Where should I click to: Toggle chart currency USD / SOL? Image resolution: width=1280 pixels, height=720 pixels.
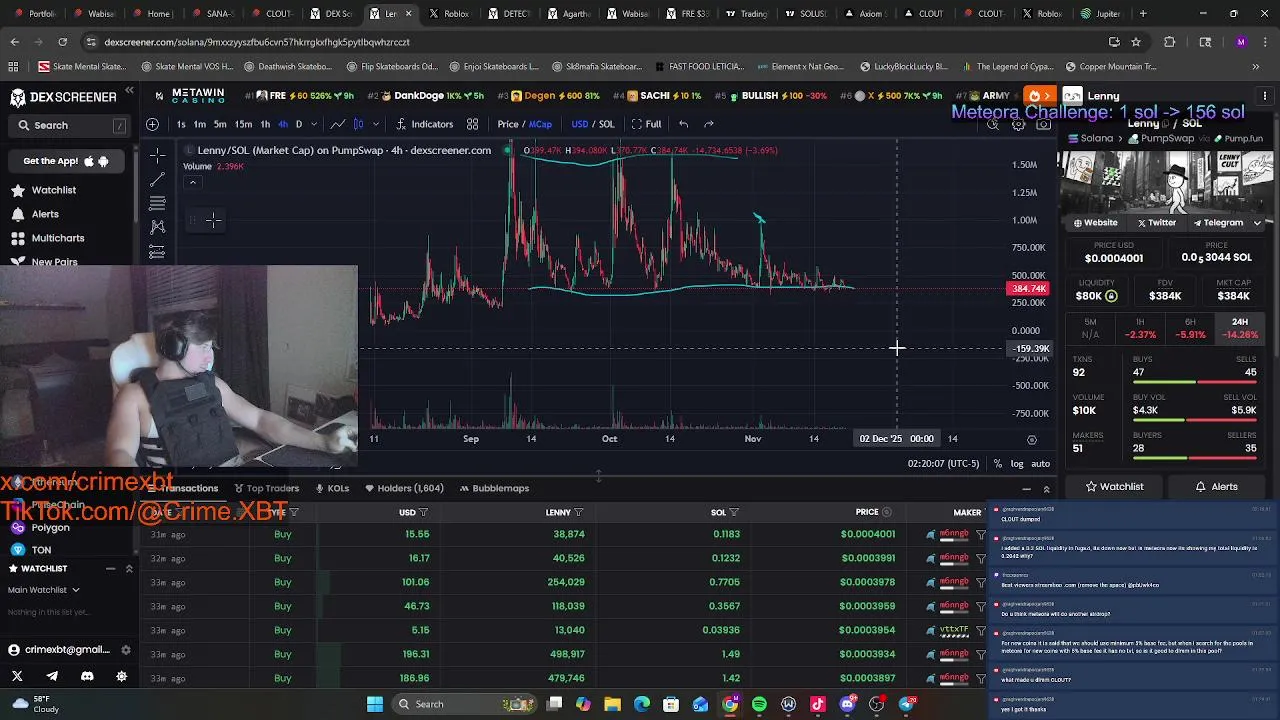pos(592,124)
